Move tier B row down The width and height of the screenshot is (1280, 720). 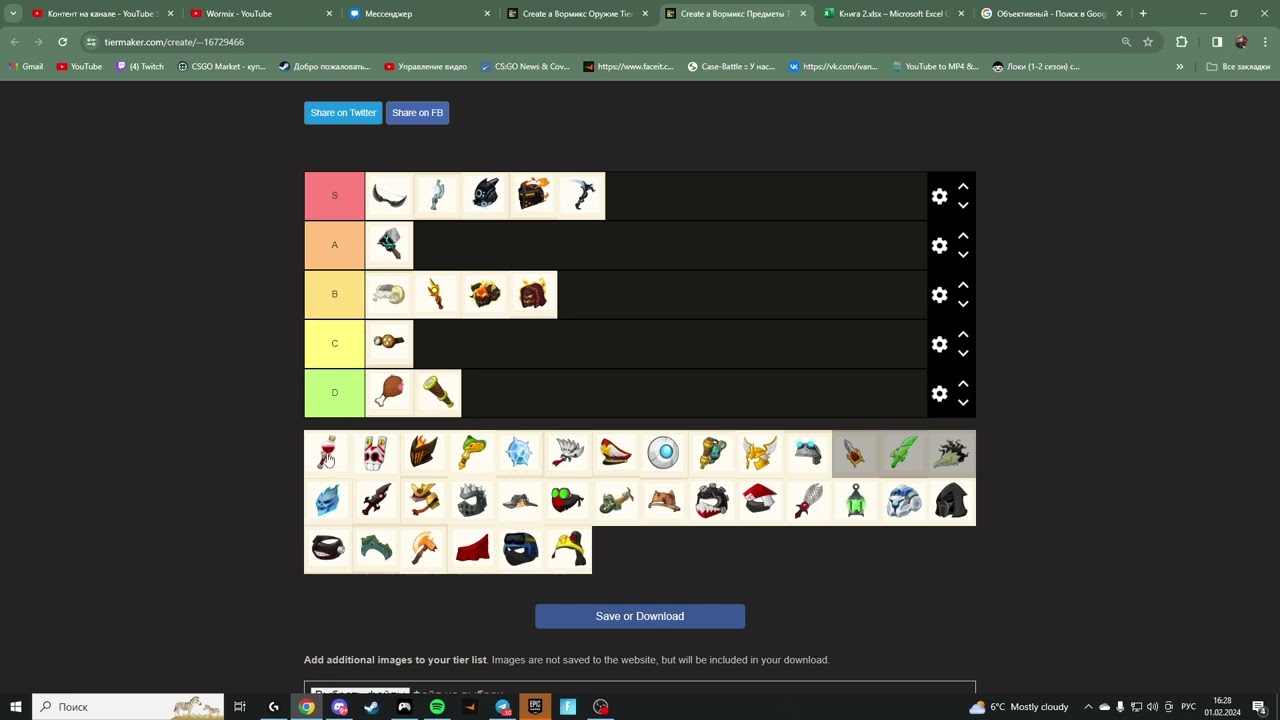(963, 303)
